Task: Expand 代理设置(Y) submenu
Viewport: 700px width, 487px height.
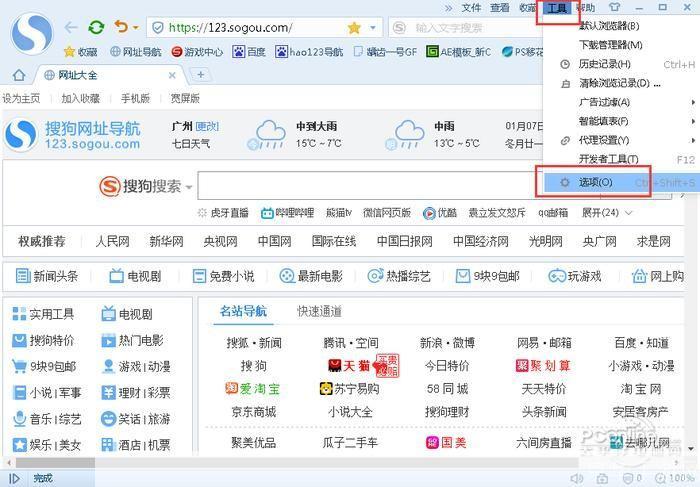Action: pyautogui.click(x=621, y=141)
